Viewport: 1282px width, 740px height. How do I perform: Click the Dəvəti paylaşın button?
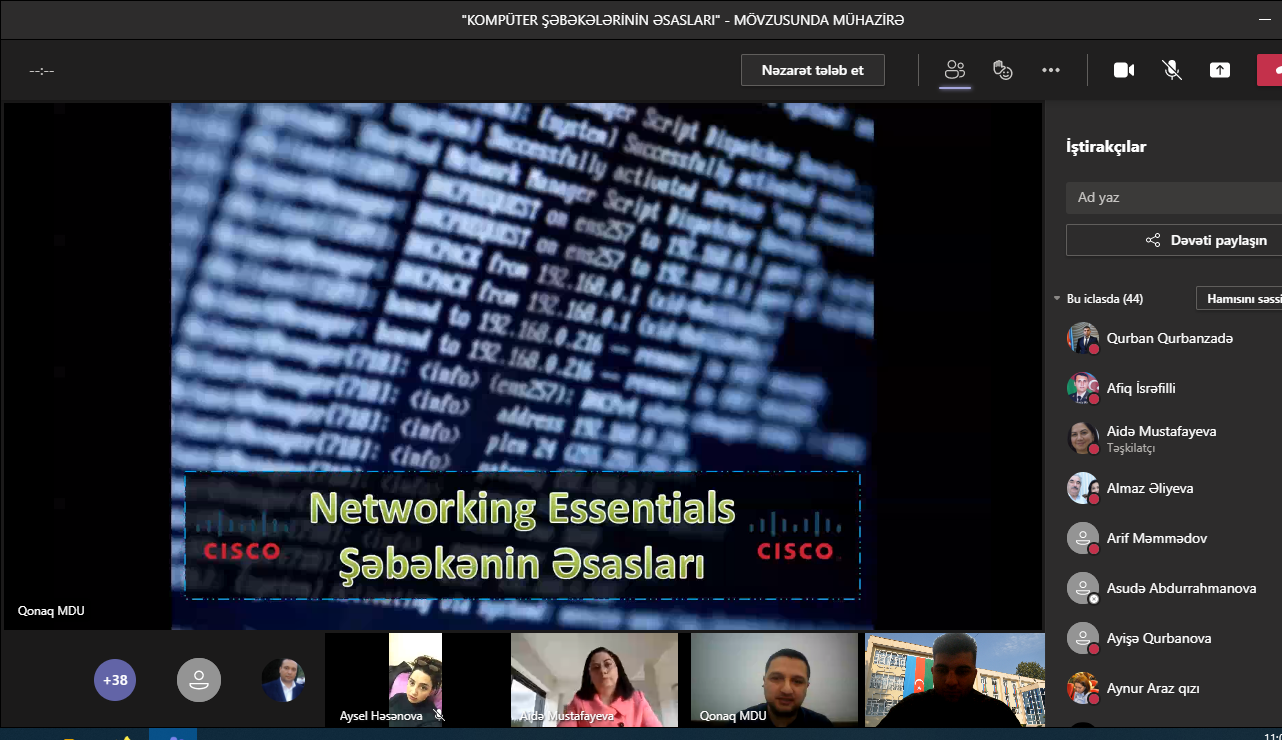point(1174,240)
